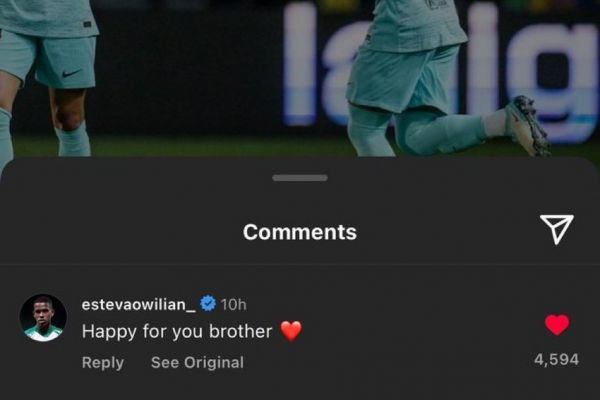600x400 pixels.
Task: Open estevaowilian_ profile picture
Action: click(x=43, y=318)
